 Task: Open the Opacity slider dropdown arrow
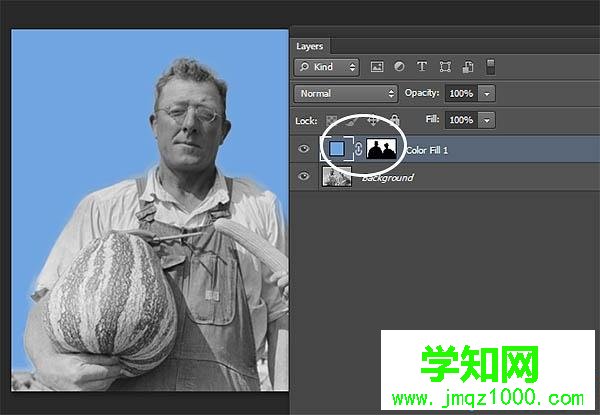click(487, 94)
